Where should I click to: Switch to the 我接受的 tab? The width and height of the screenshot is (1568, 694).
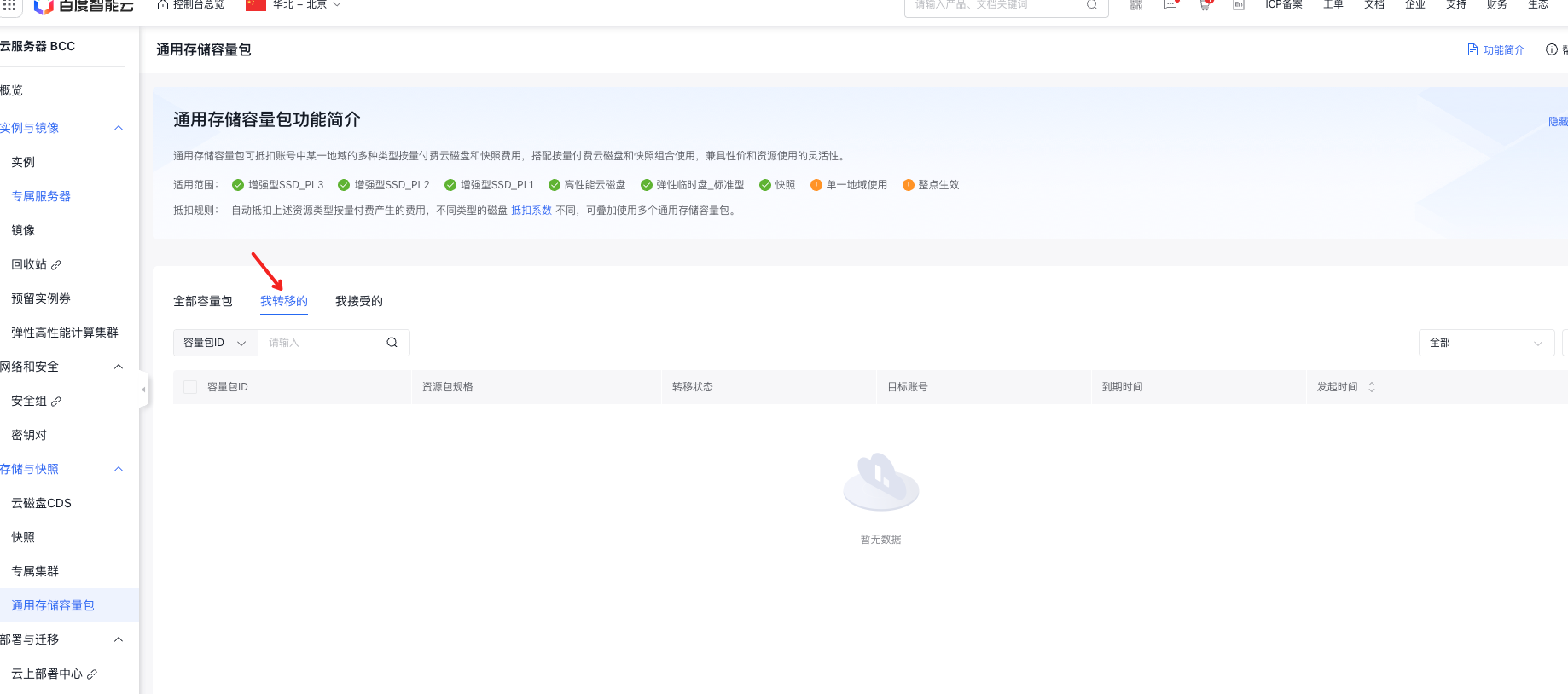358,301
